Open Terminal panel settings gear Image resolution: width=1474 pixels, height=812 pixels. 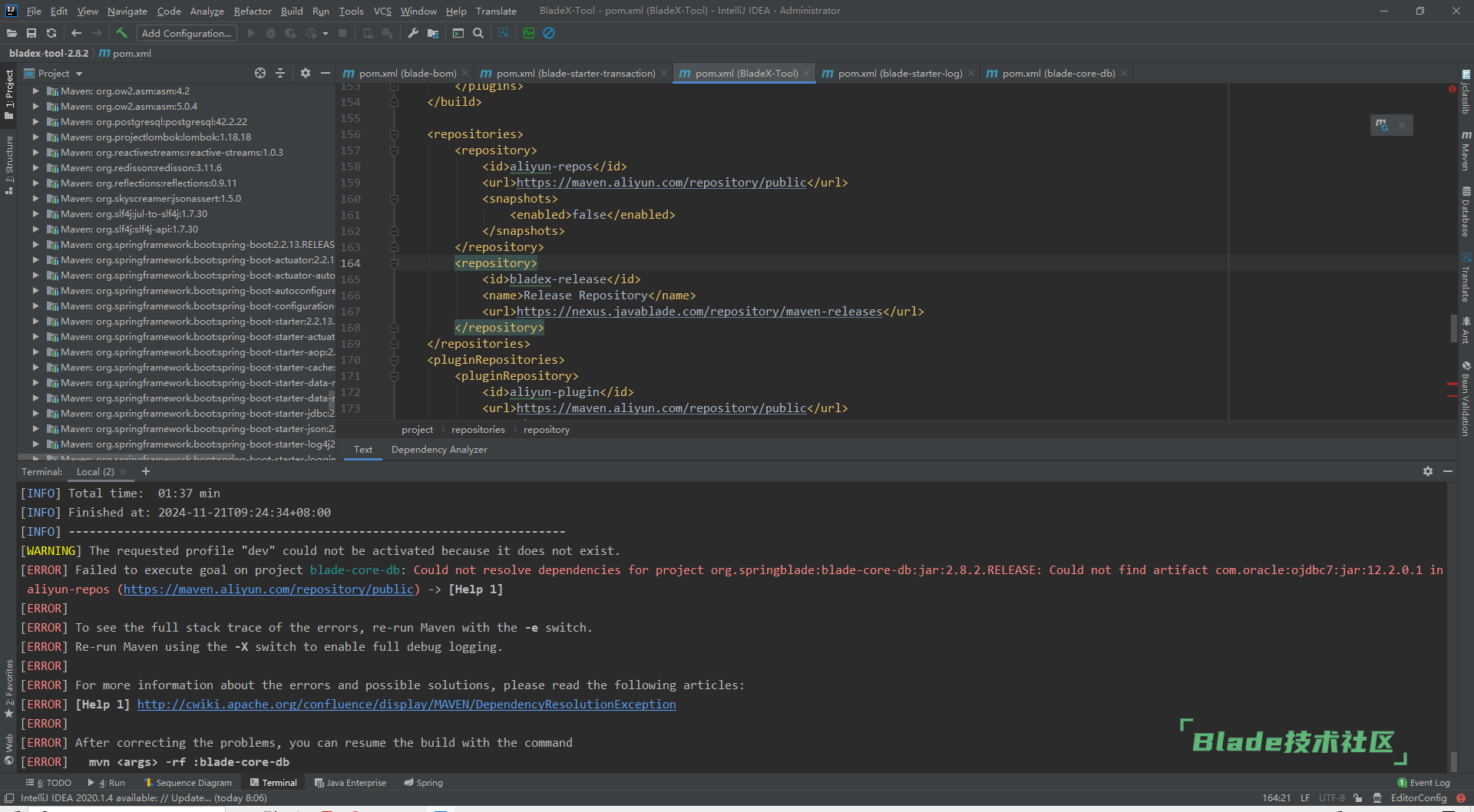1428,471
